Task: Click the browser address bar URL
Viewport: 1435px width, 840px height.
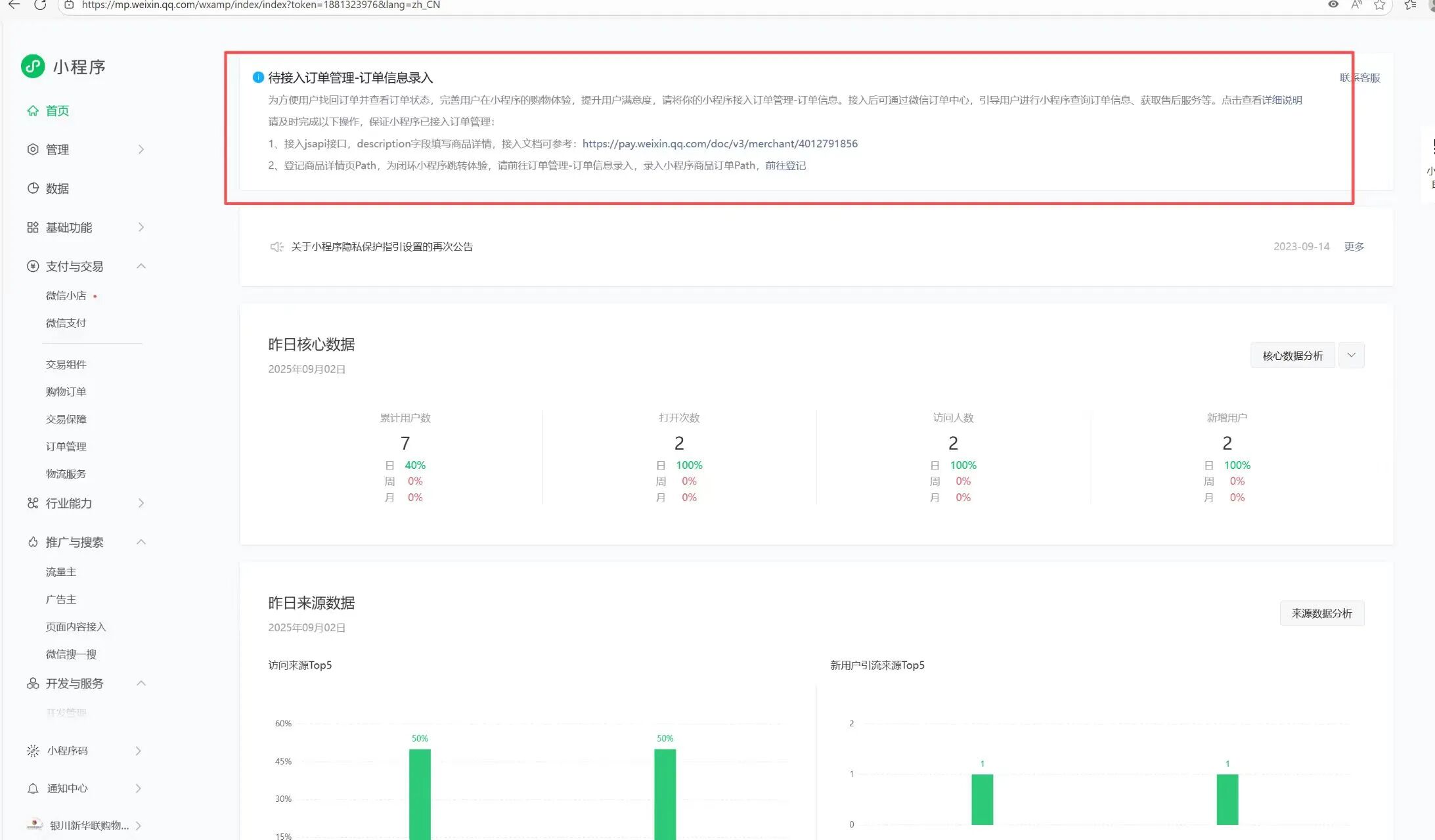Action: click(261, 5)
